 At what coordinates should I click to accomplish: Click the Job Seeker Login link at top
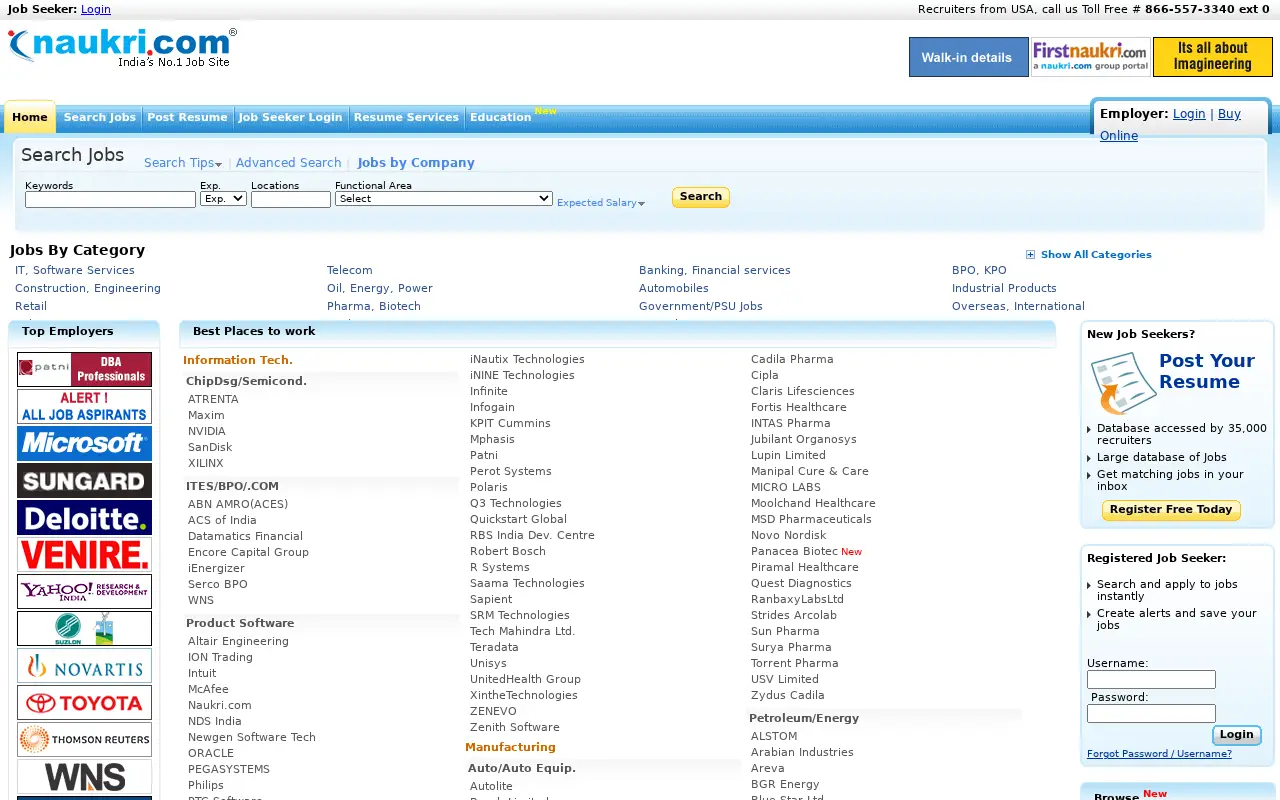(96, 9)
